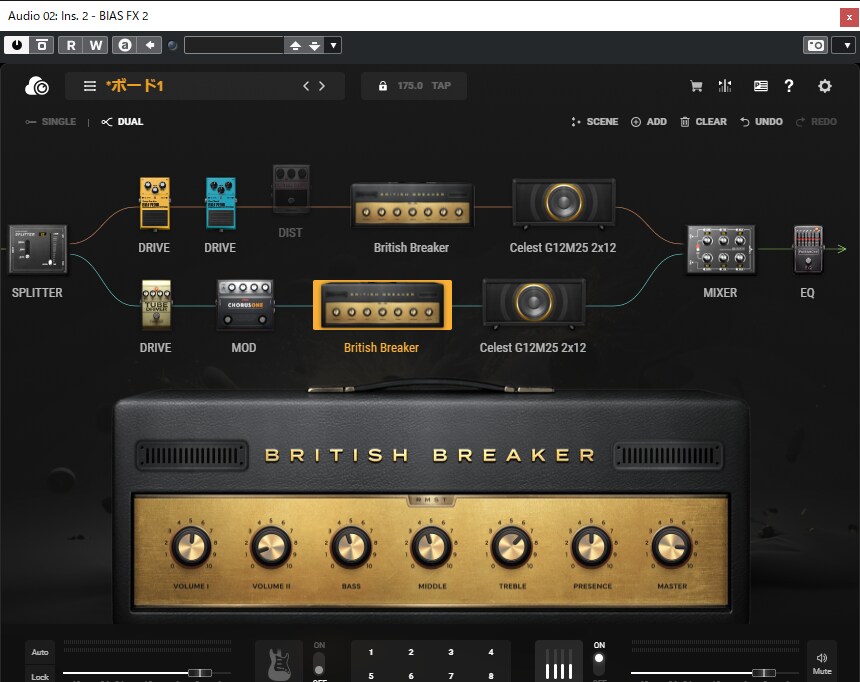
Task: Select the Mixer module
Action: tap(721, 249)
